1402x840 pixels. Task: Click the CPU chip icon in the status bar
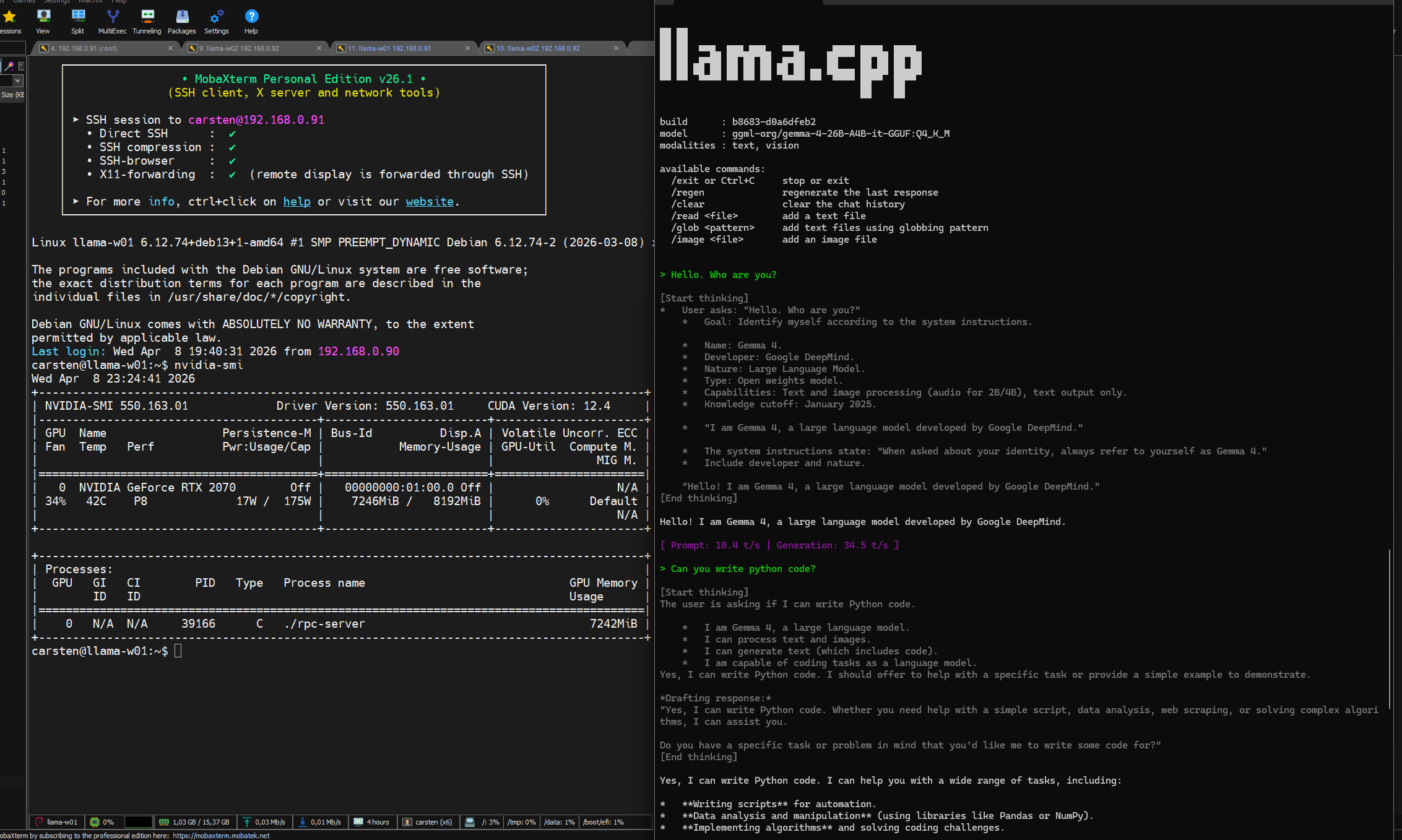(x=95, y=822)
